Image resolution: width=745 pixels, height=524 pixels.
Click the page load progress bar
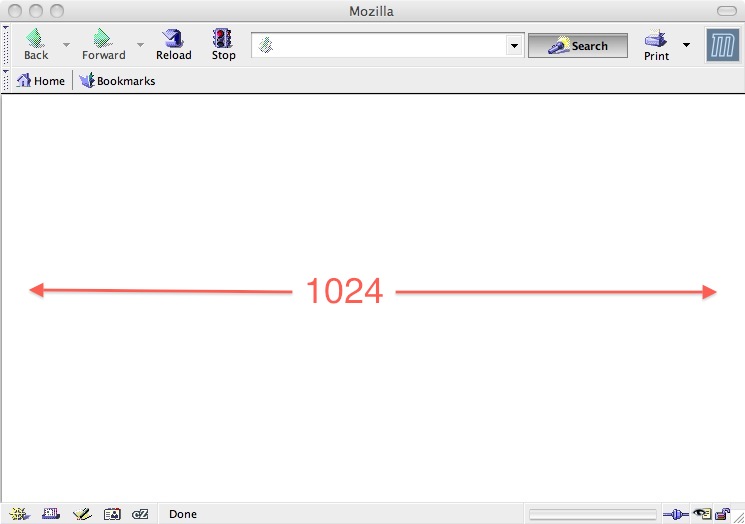[x=592, y=514]
